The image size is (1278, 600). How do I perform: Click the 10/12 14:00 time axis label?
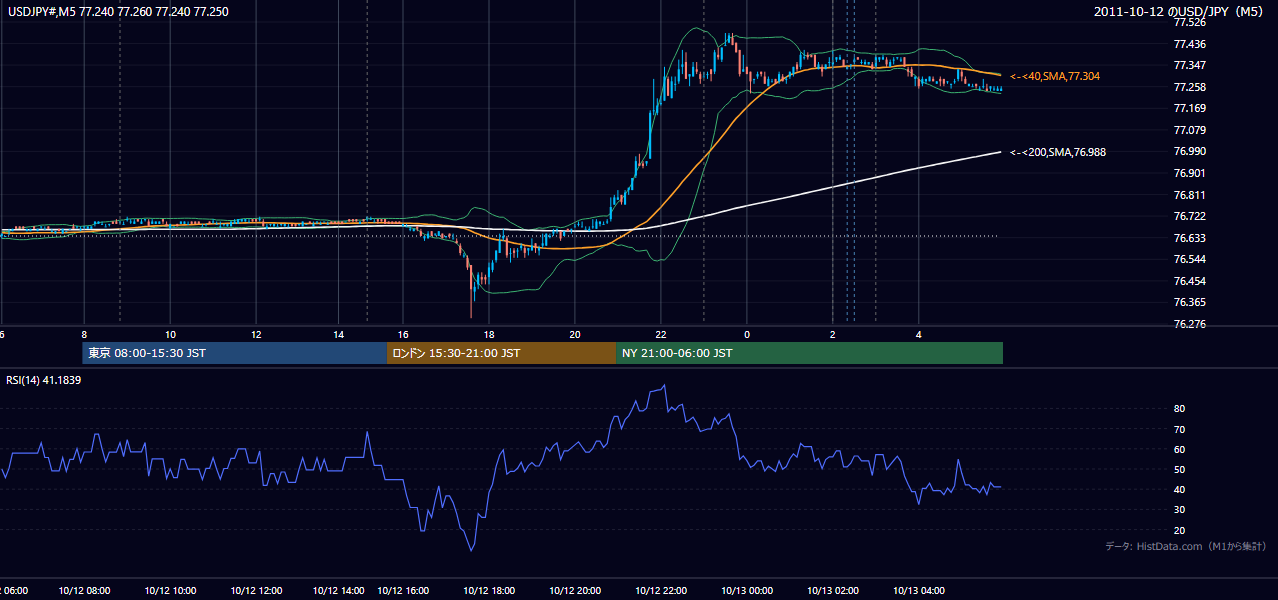click(x=340, y=591)
